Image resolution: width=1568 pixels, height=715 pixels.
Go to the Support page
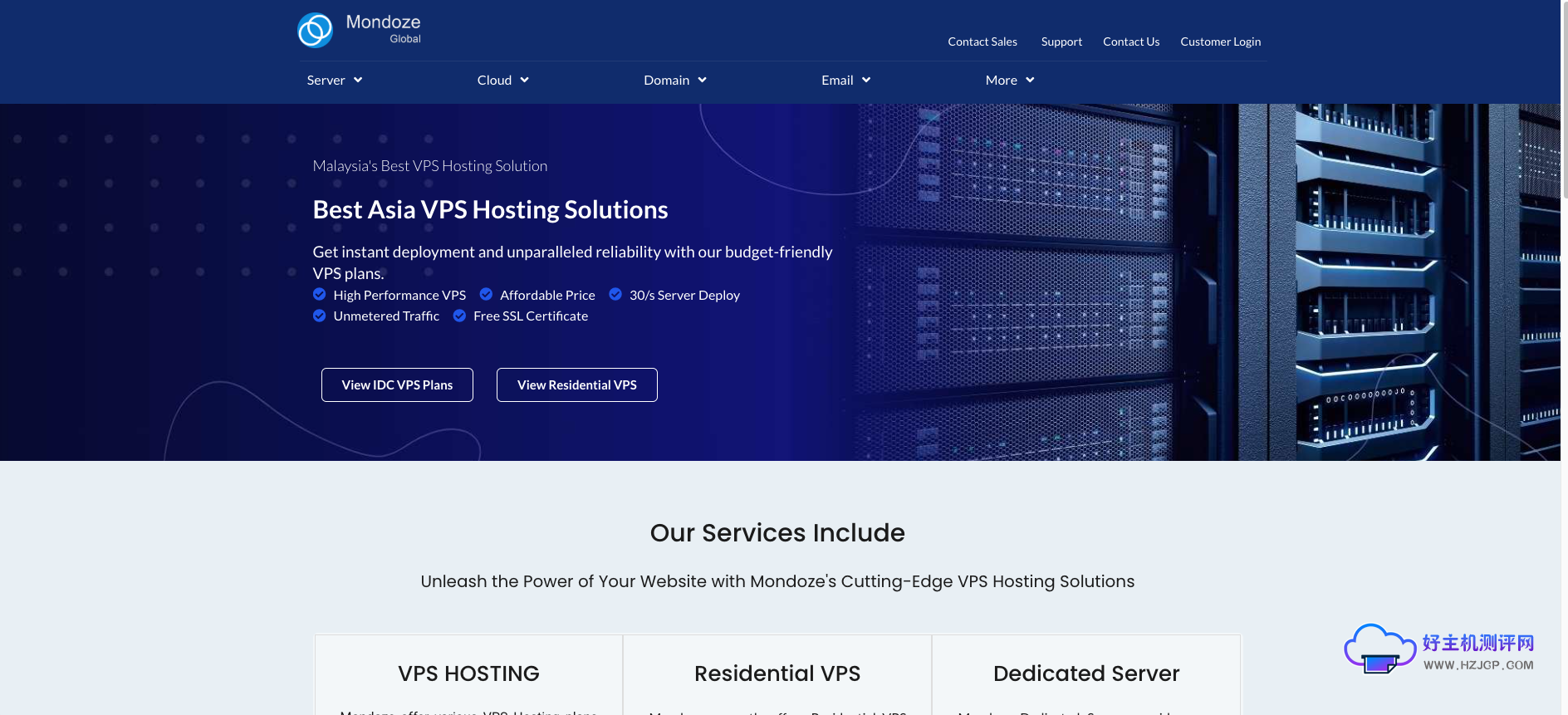pos(1061,42)
